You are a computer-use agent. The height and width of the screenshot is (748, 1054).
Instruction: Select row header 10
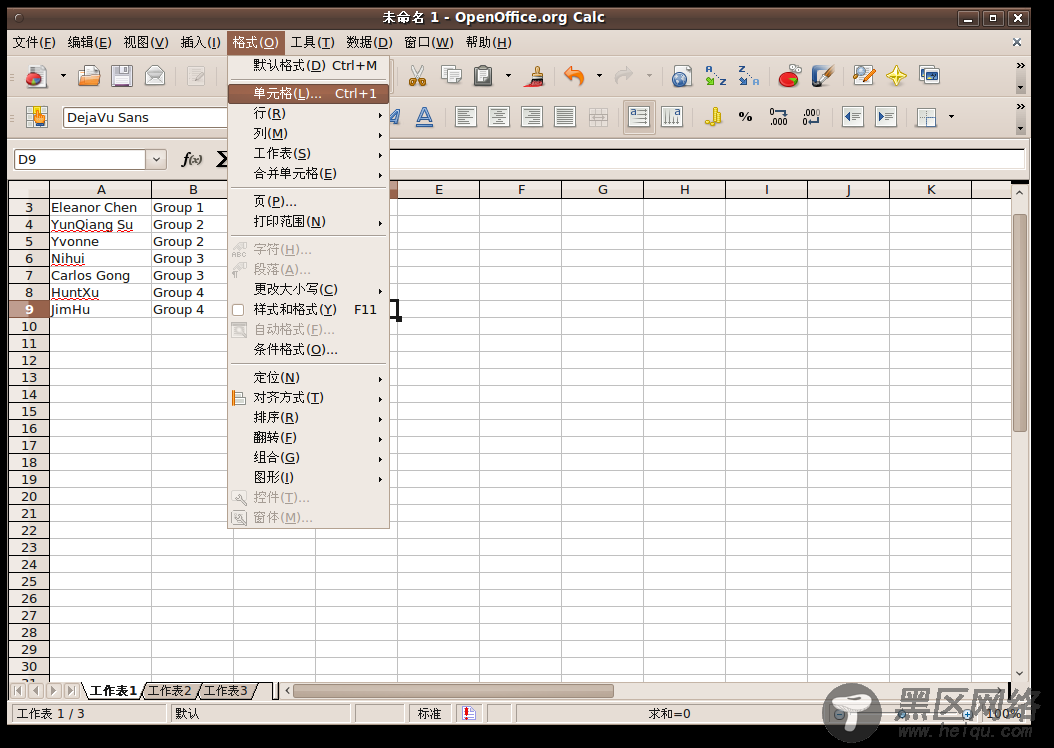(29, 327)
